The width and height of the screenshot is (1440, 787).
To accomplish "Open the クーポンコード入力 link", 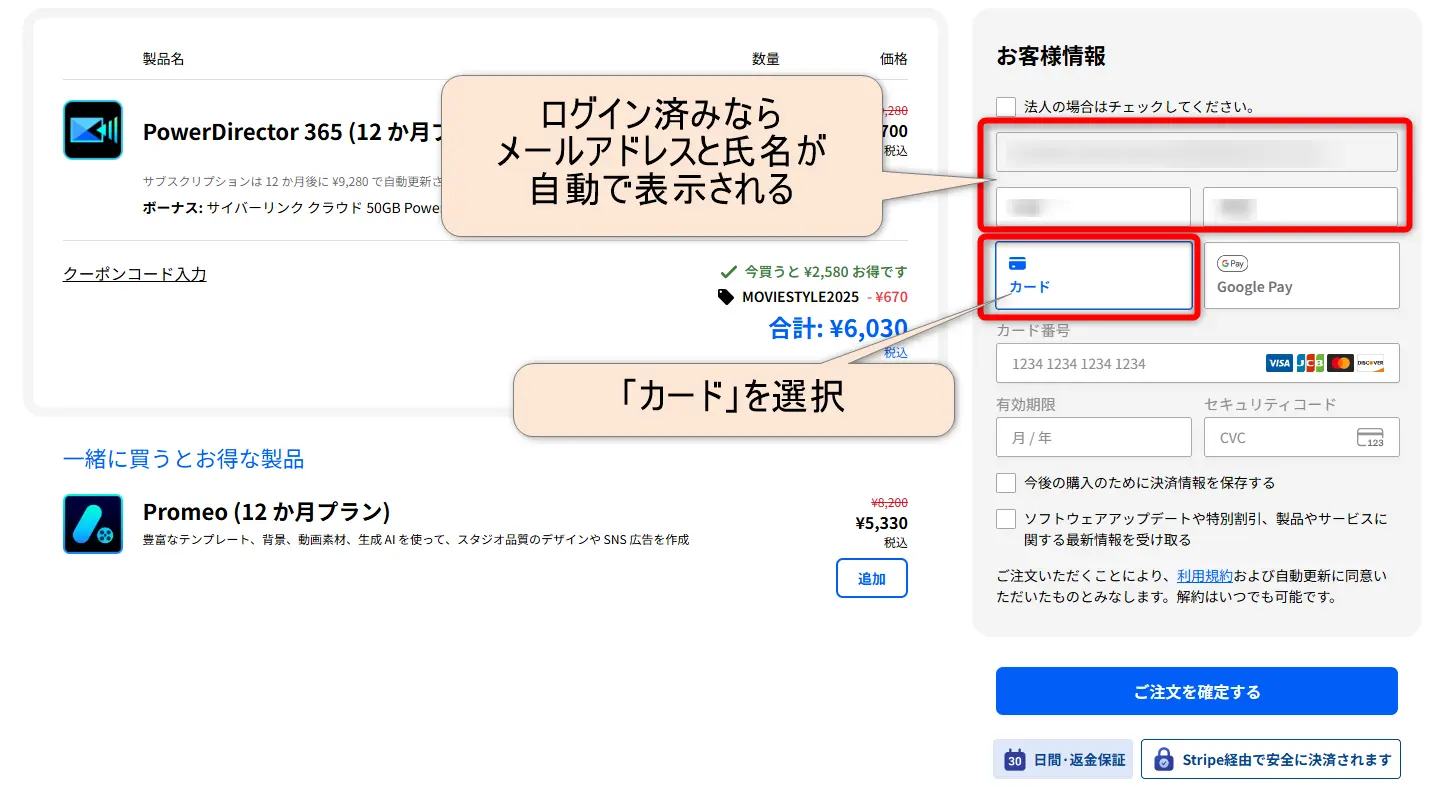I will pyautogui.click(x=134, y=274).
